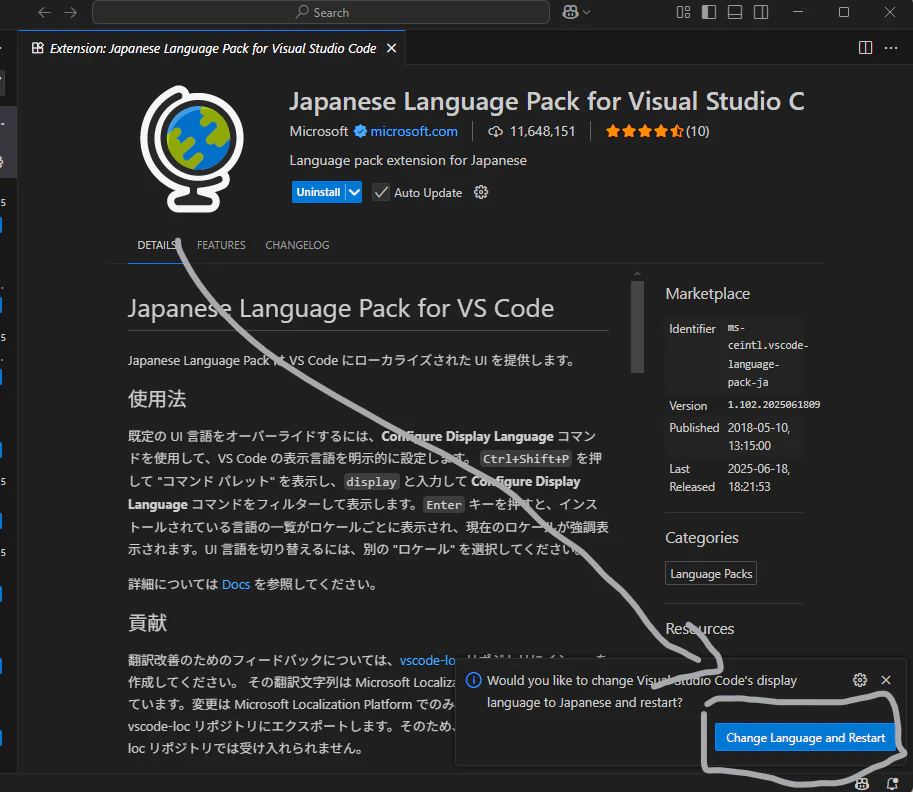Screen dimensions: 913x792
Task: Open the extension Manage gear icon
Action: point(481,192)
